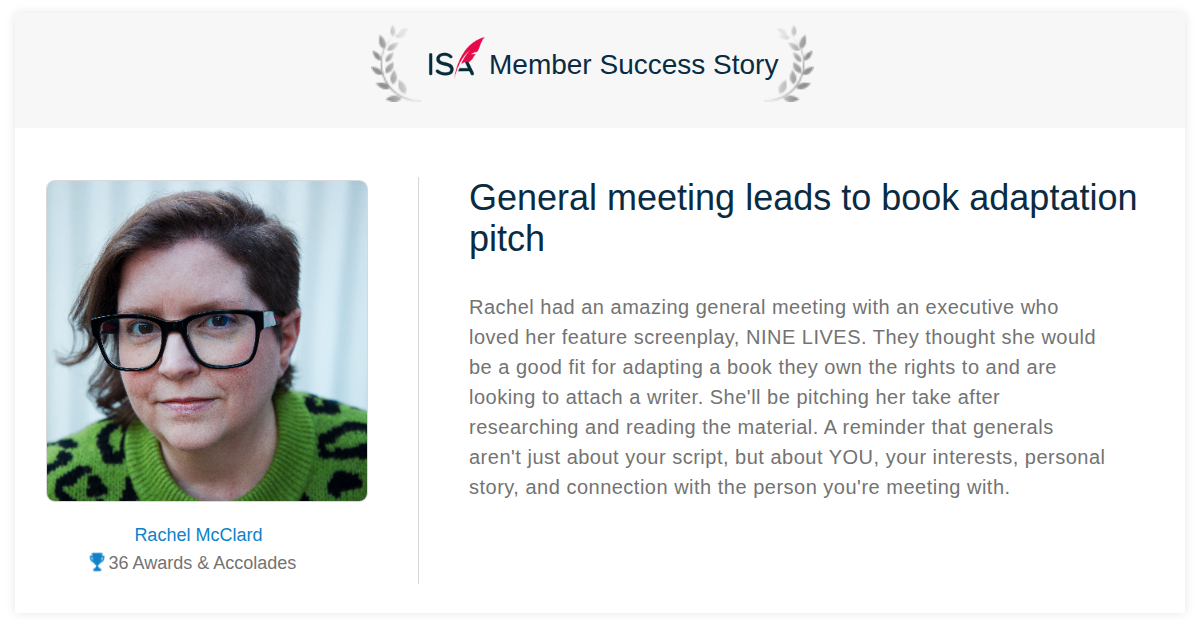1200x630 pixels.
Task: Click the word 'pitch' in the headline
Action: coord(507,240)
